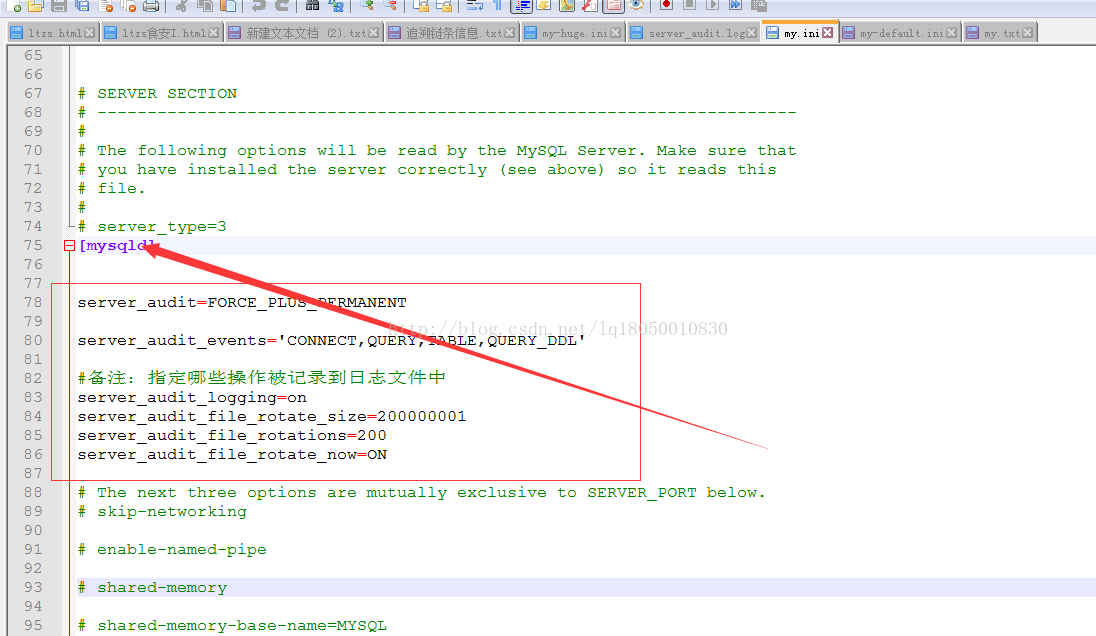Show all characters with pilcrow icon
The image size is (1096, 636).
coord(498,6)
